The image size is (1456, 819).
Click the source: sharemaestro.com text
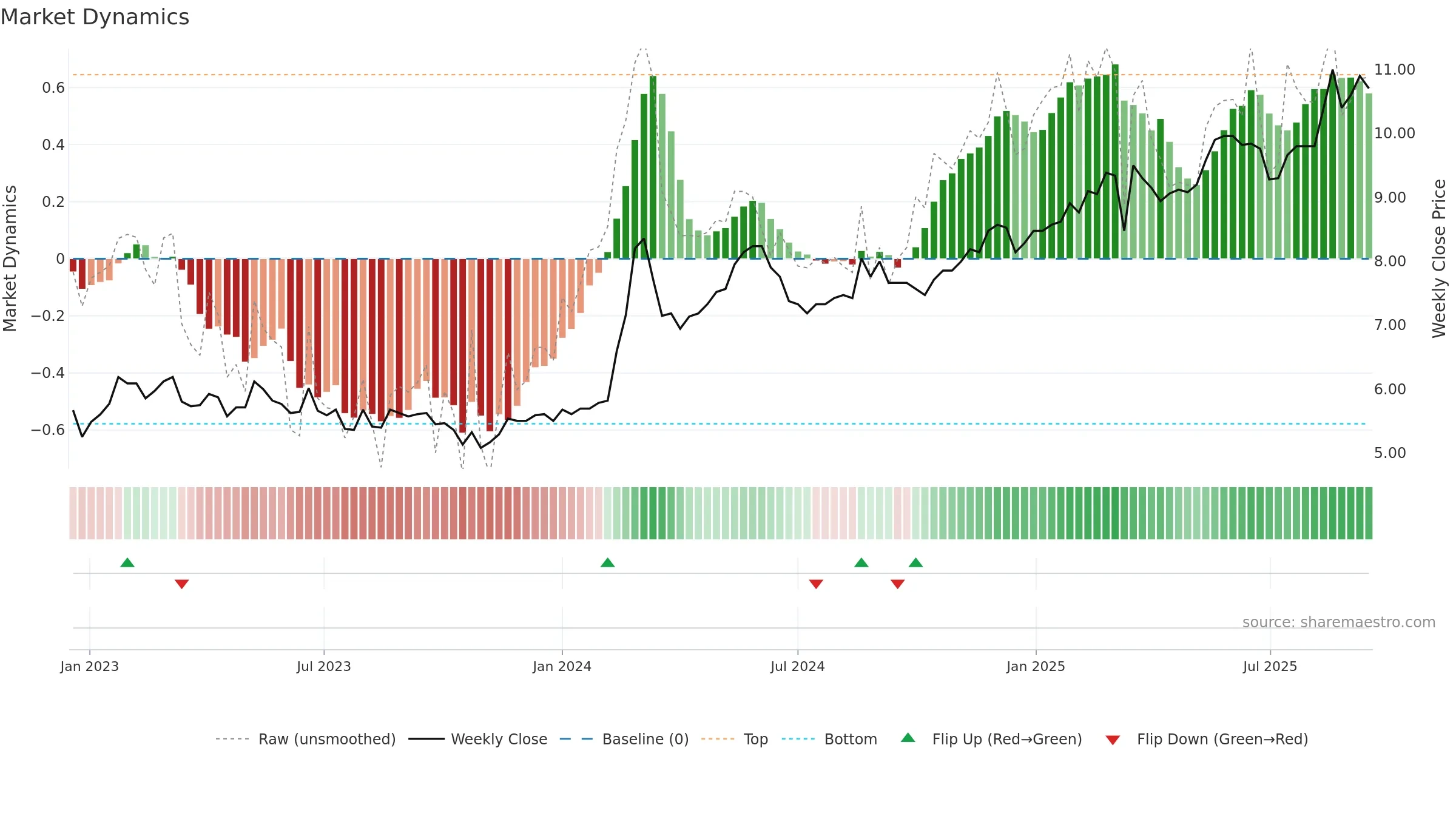tap(1339, 622)
